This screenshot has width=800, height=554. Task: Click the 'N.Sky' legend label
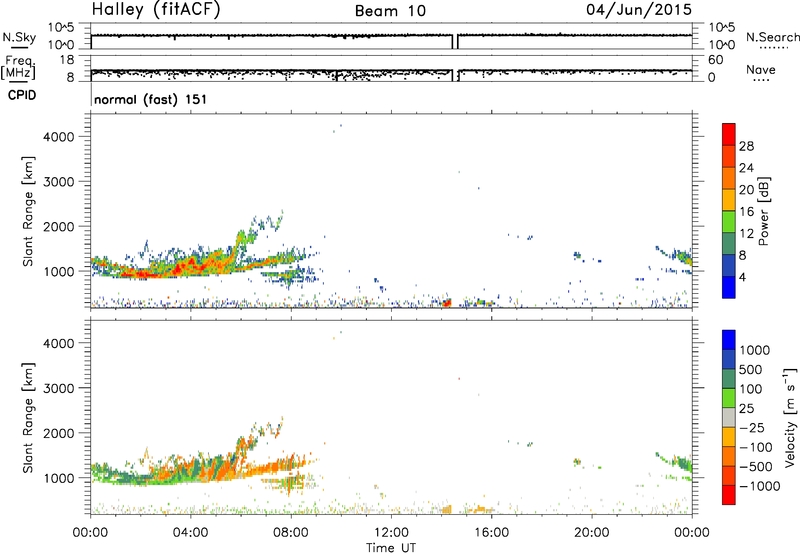point(19,37)
